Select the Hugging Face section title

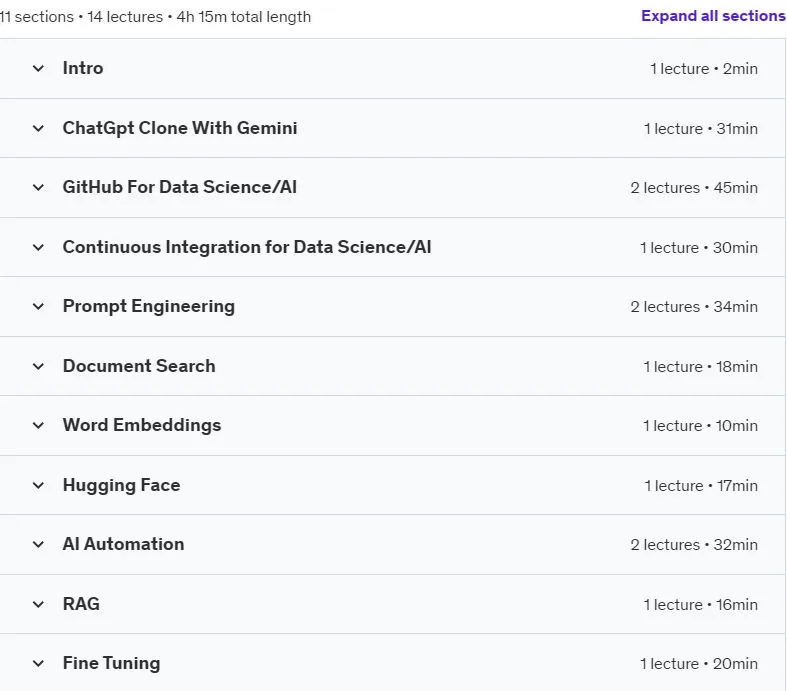[x=121, y=485]
